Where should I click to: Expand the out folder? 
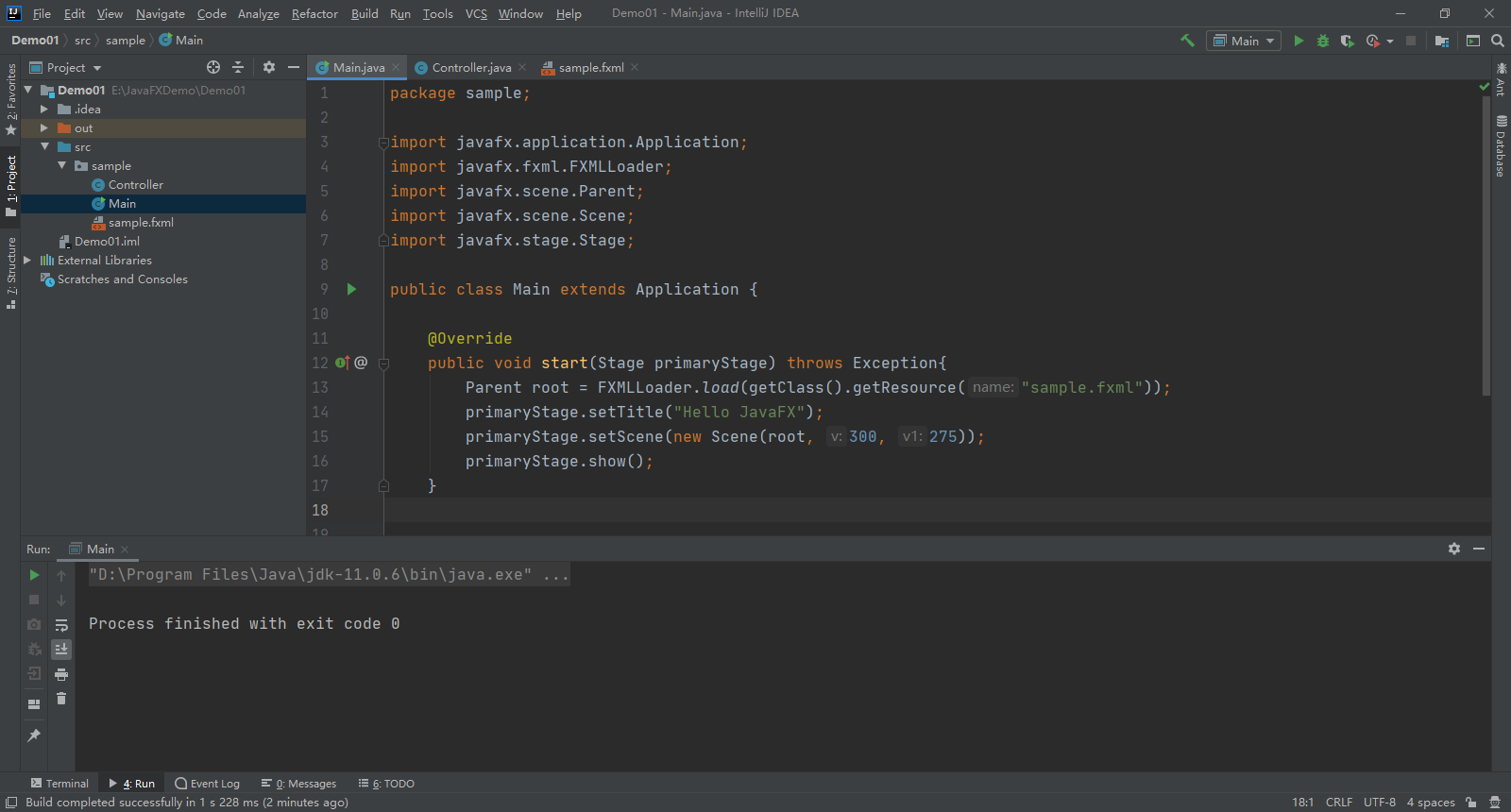tap(44, 127)
